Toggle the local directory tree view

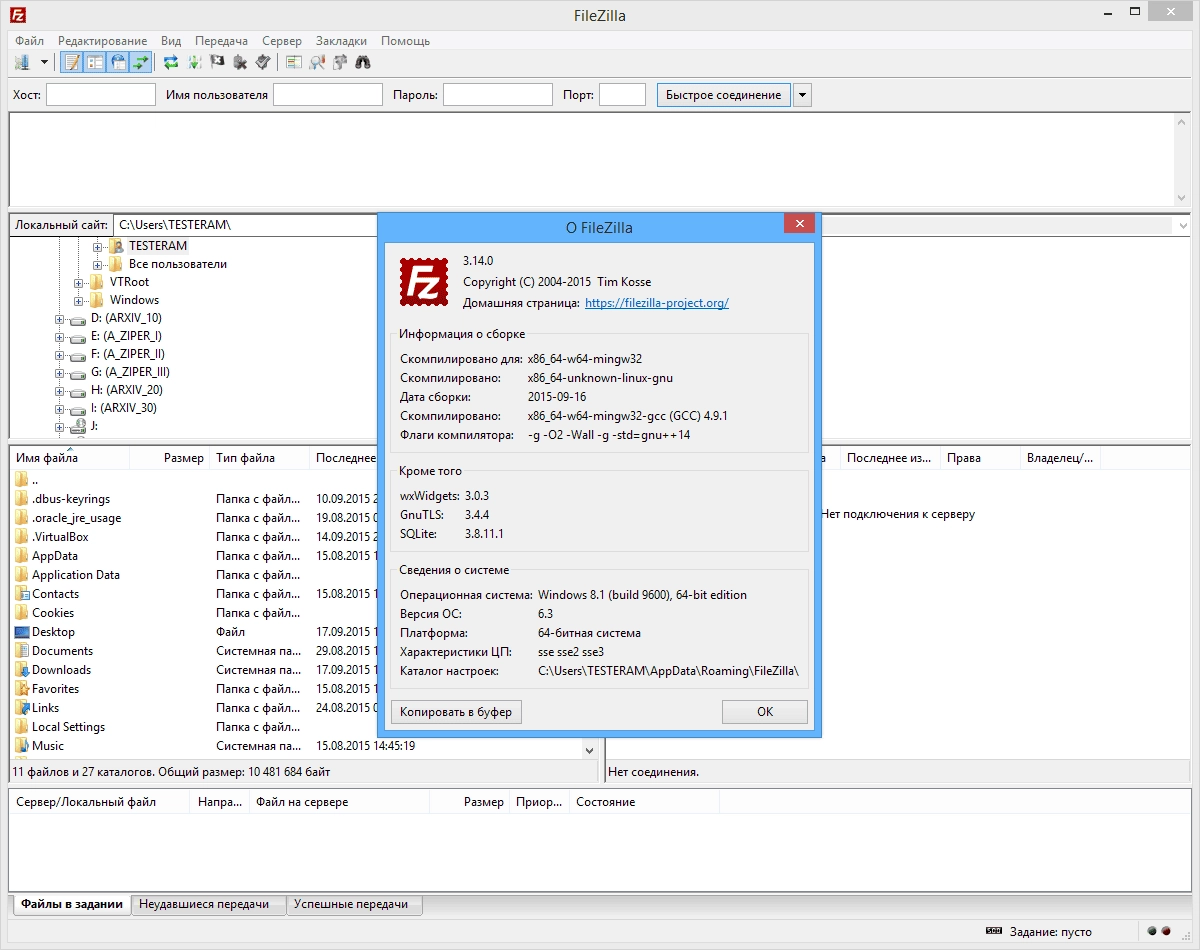(x=95, y=62)
